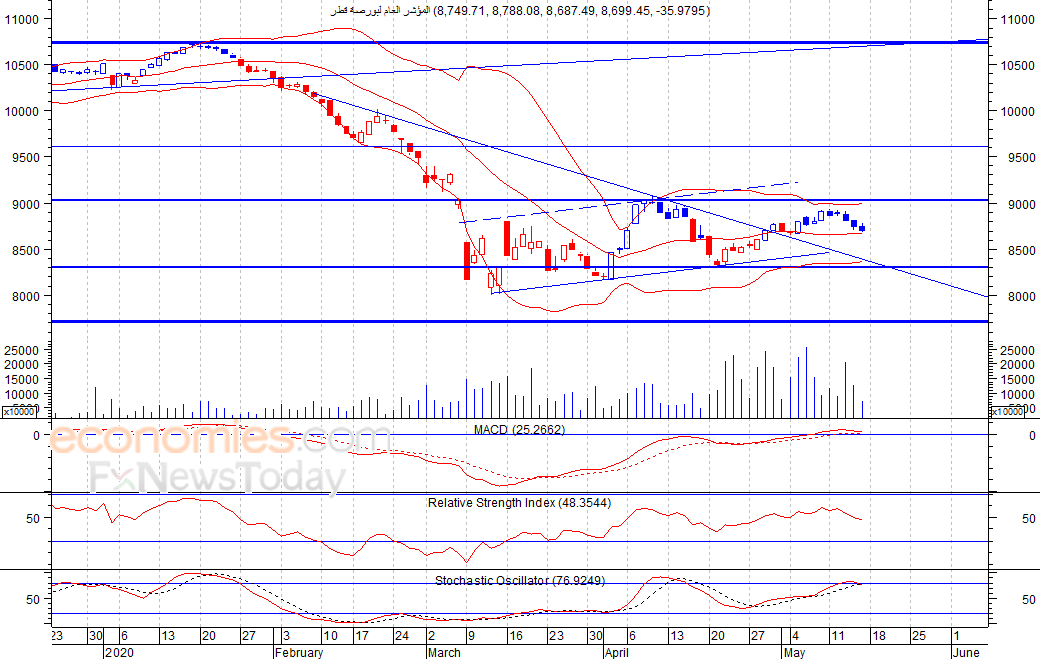Click the RSI panel's left '50' label
The height and width of the screenshot is (659, 1040).
[33, 518]
